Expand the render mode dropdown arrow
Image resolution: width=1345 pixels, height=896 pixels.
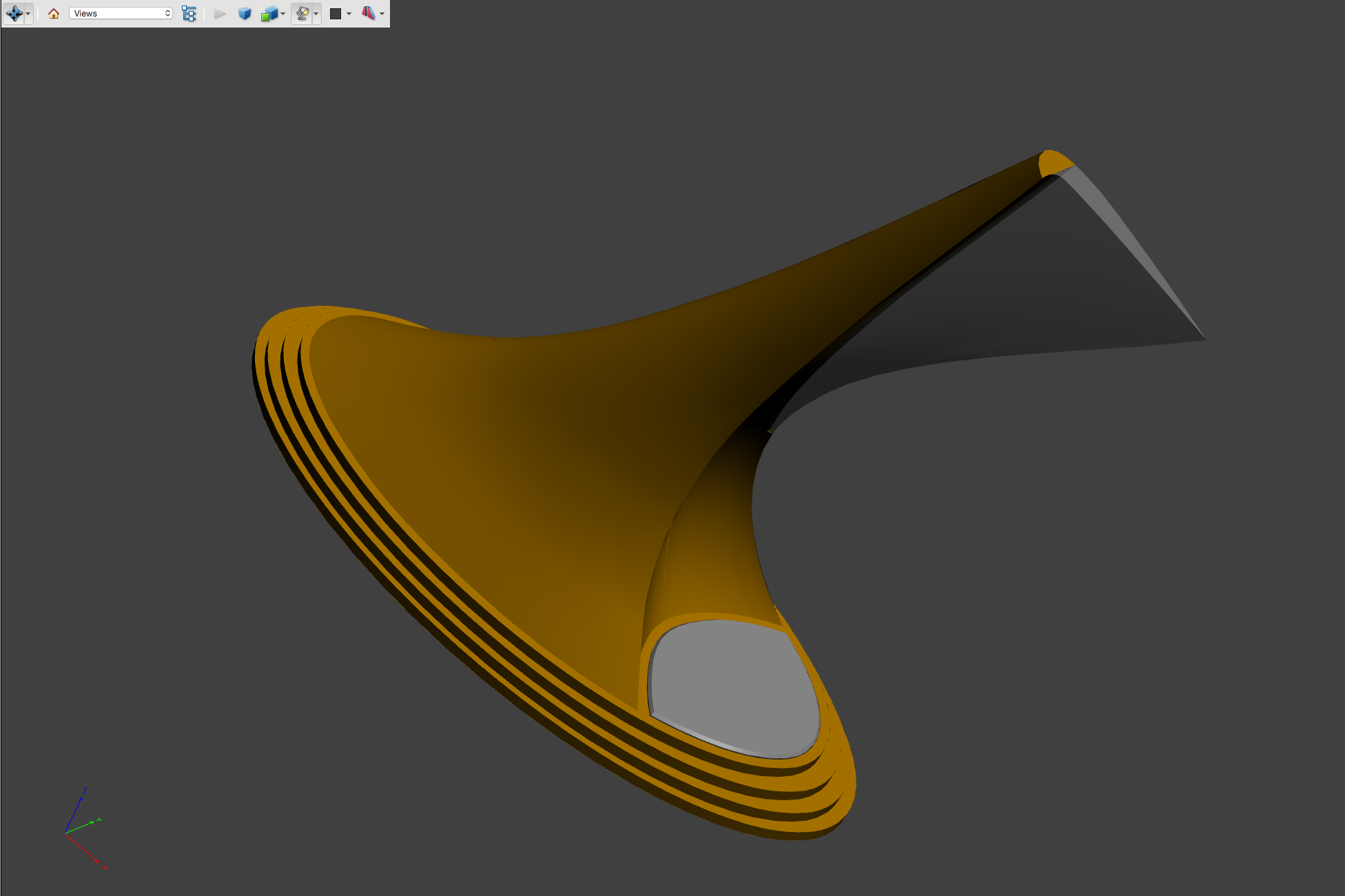coord(283,14)
